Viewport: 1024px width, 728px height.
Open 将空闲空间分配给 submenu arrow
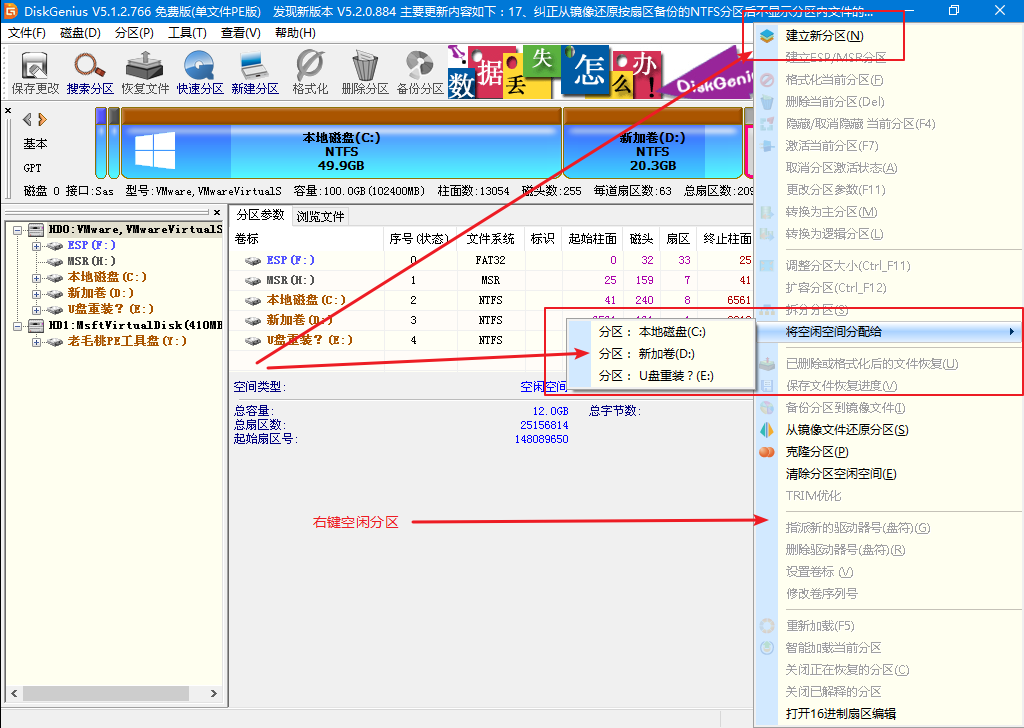click(x=1011, y=332)
